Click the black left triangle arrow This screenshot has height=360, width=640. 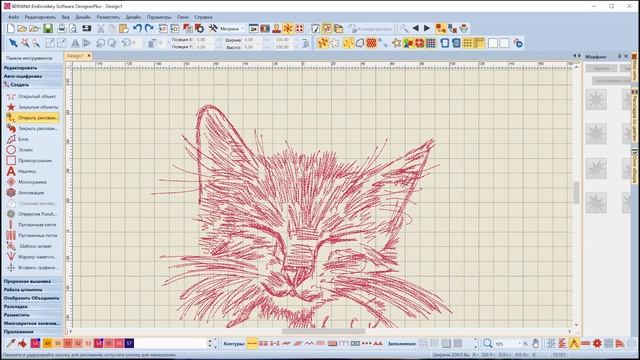click(416, 28)
